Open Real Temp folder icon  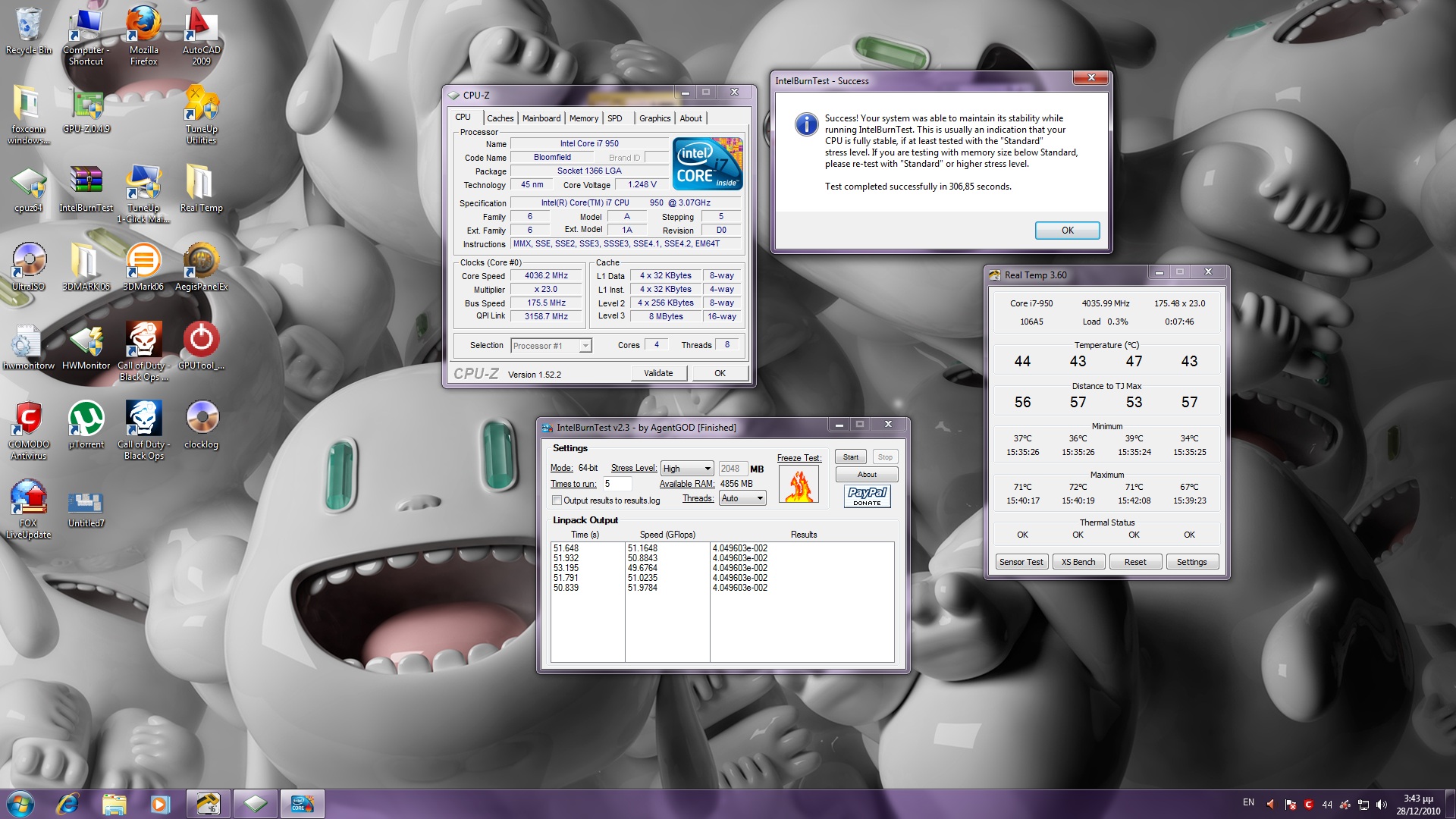201,190
